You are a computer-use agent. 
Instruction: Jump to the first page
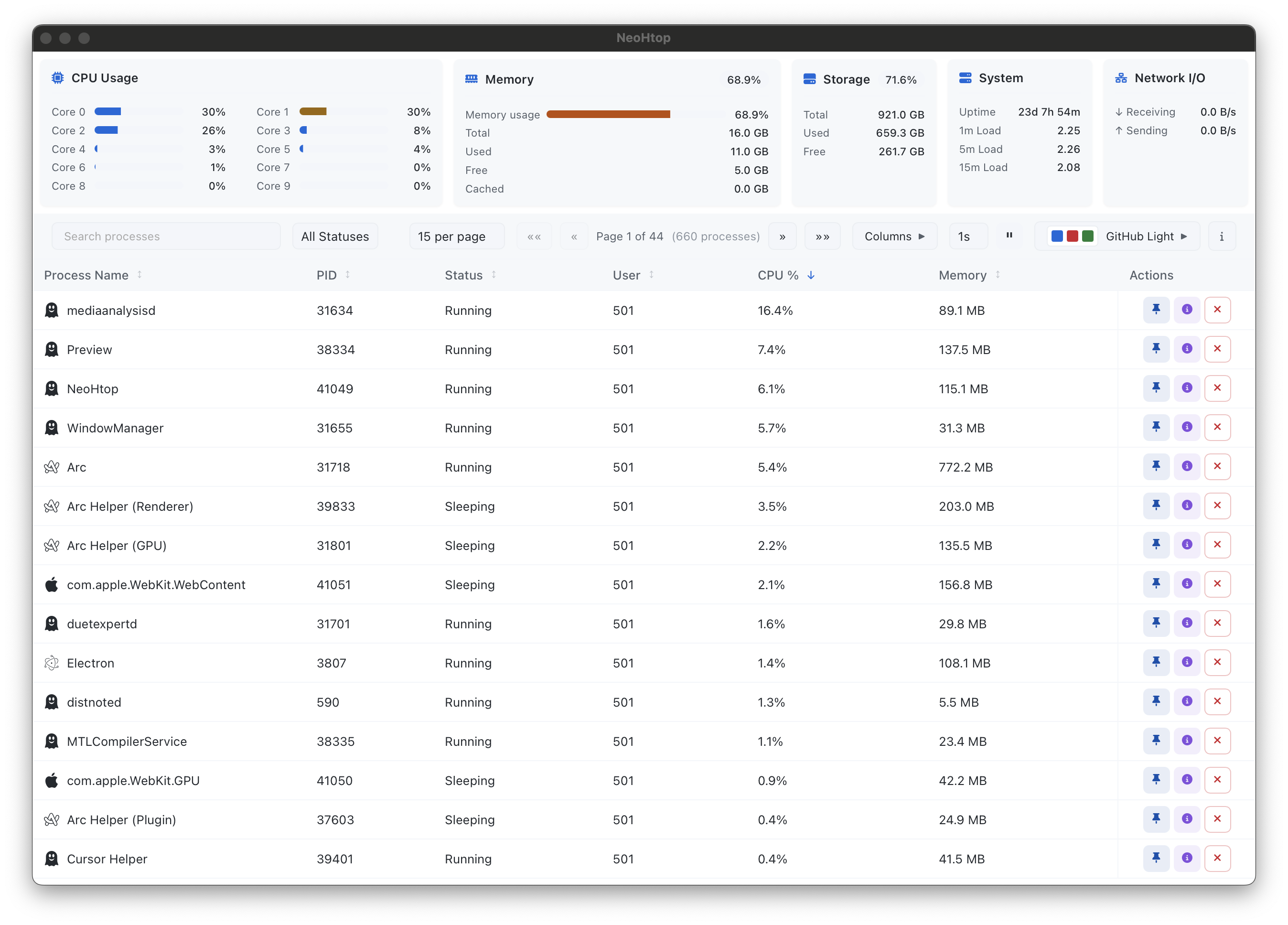534,236
